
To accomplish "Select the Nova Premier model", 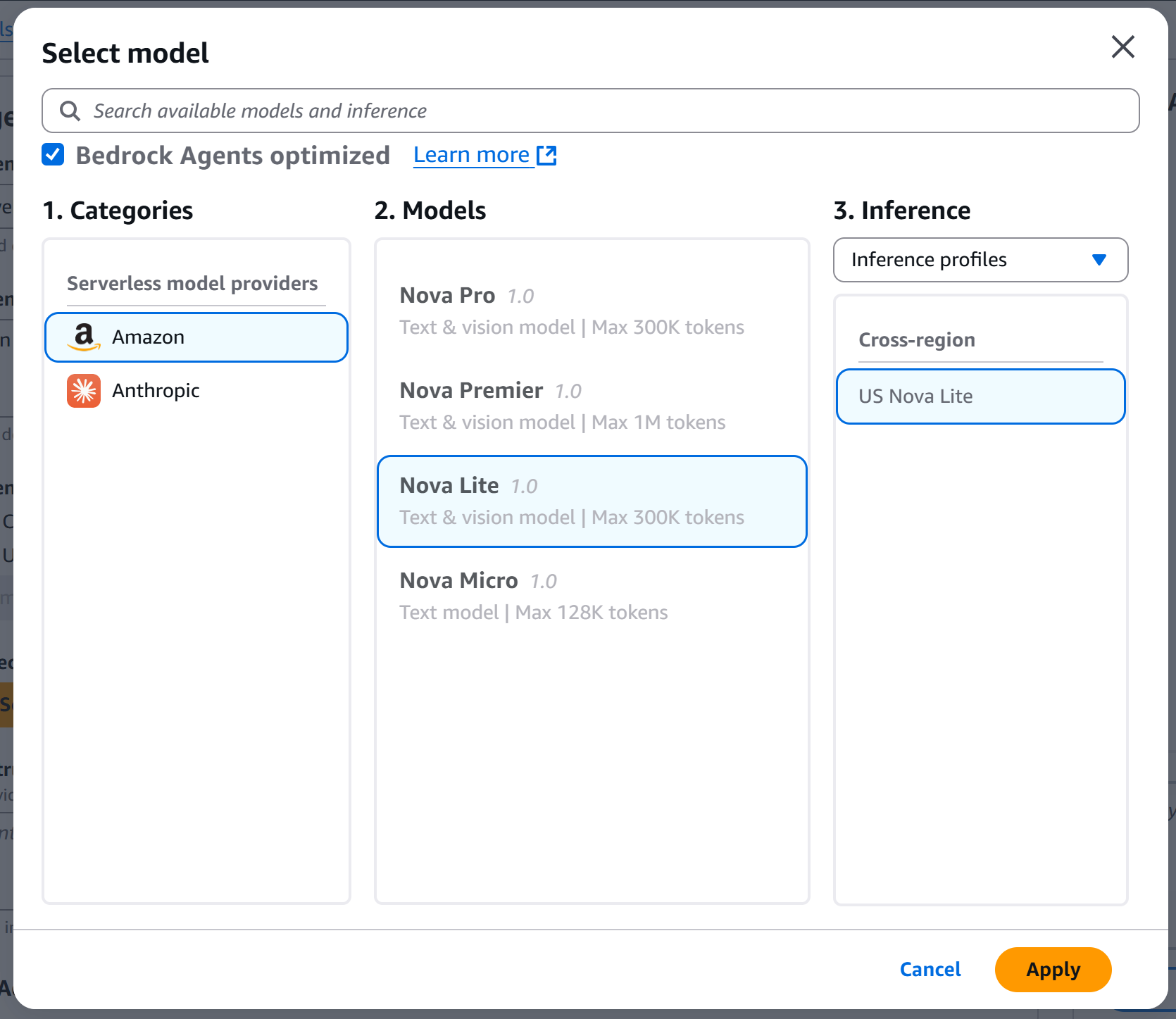I will pos(592,405).
